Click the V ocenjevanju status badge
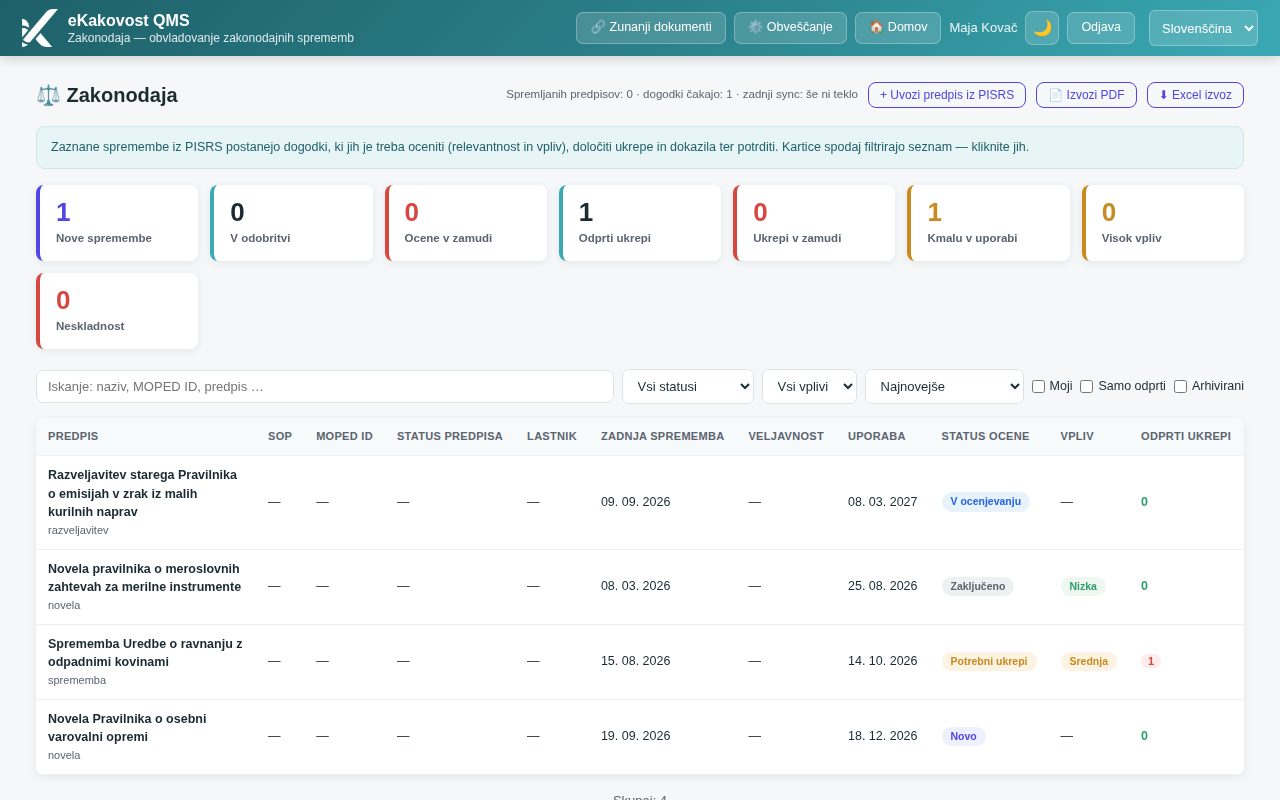1280x800 pixels. tap(985, 502)
